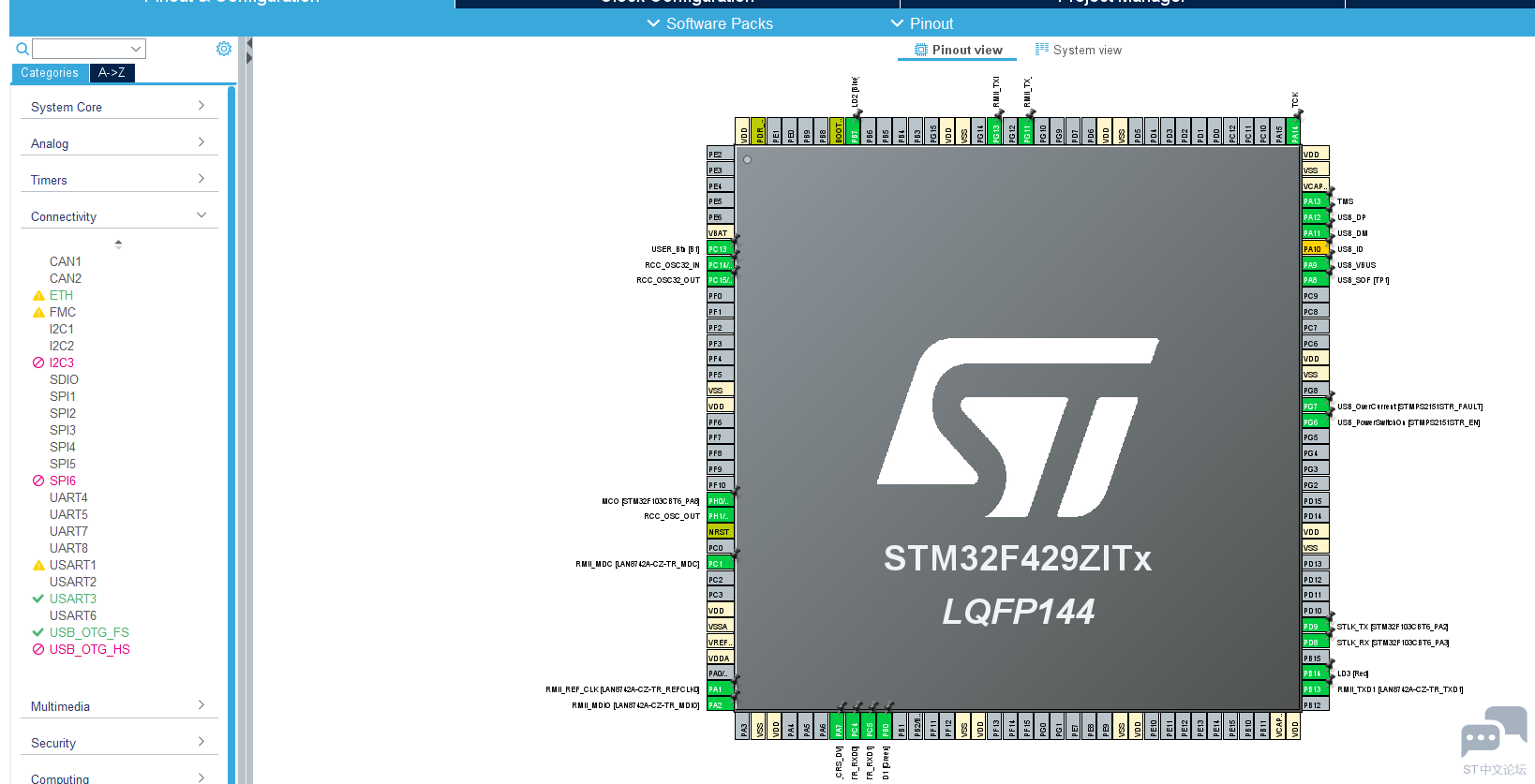Image resolution: width=1535 pixels, height=784 pixels.
Task: Select USB_OTG_HS peripheral
Action: [x=90, y=649]
